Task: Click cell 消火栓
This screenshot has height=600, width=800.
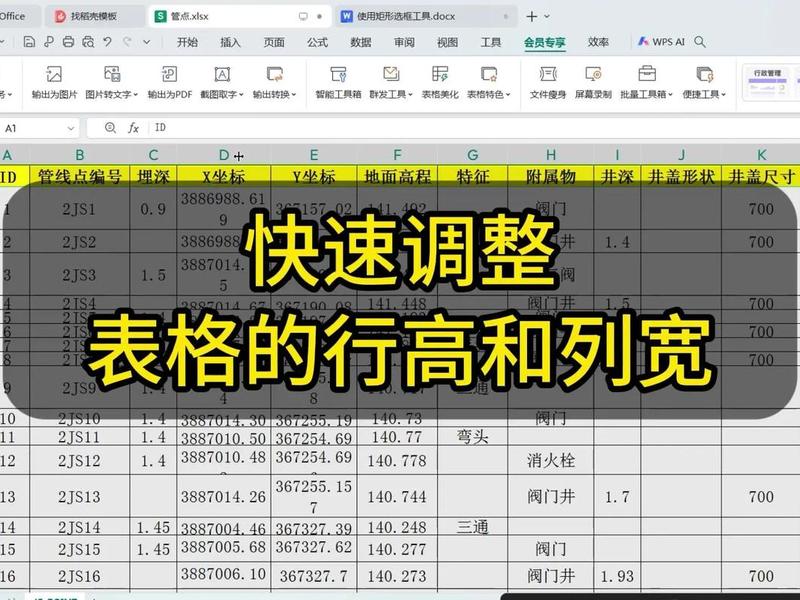Action: (551, 461)
